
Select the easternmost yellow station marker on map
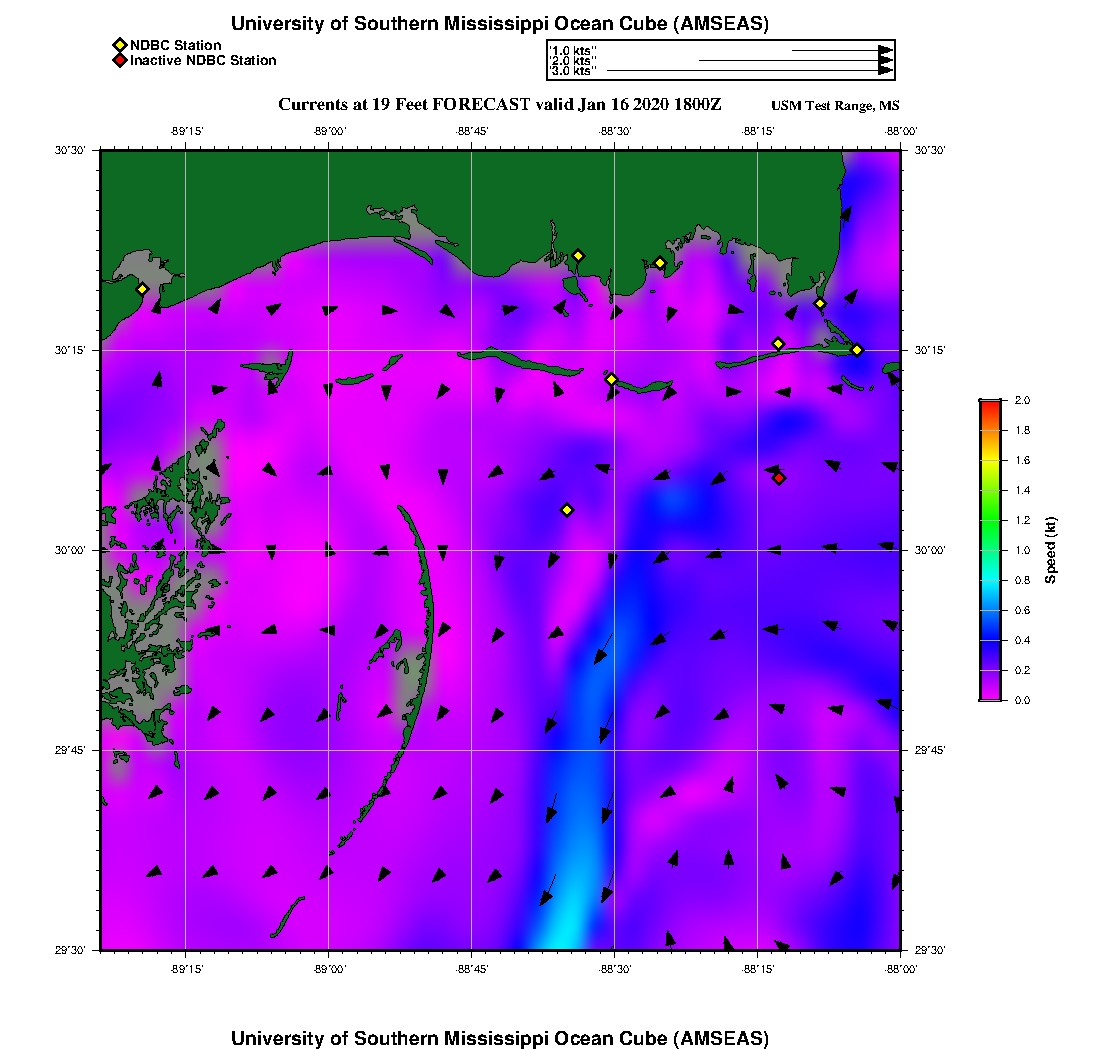click(857, 350)
